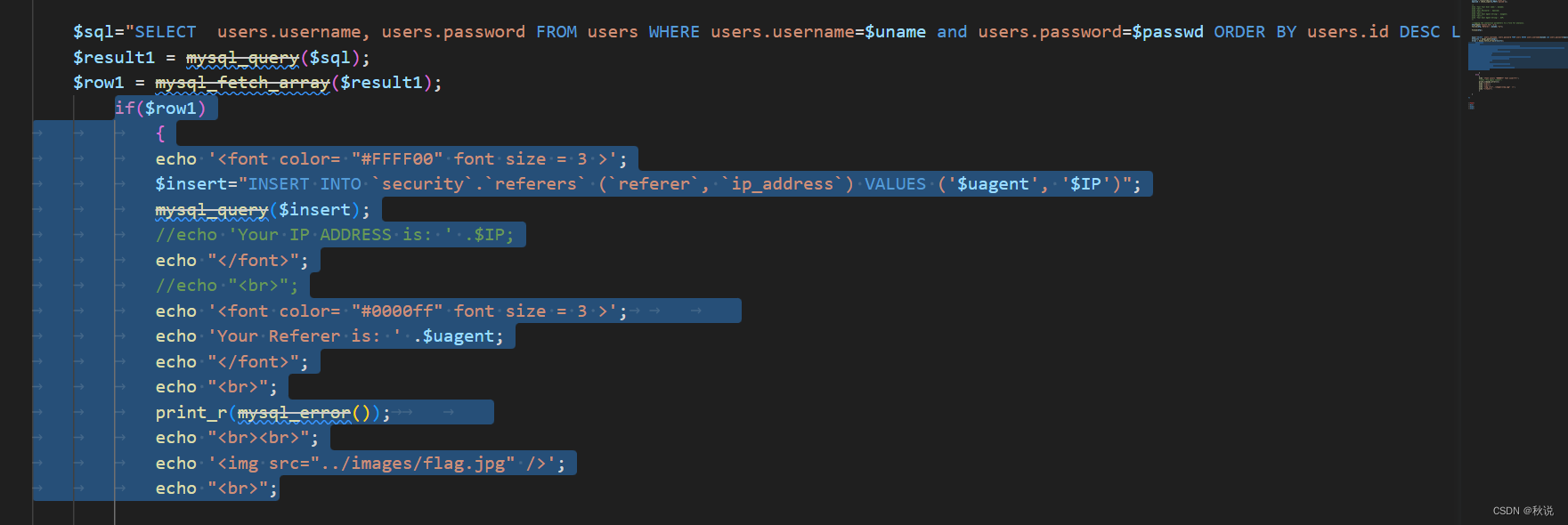The height and width of the screenshot is (525, 1568).
Task: Click the print_r(mysql_error()) line
Action: pyautogui.click(x=273, y=413)
